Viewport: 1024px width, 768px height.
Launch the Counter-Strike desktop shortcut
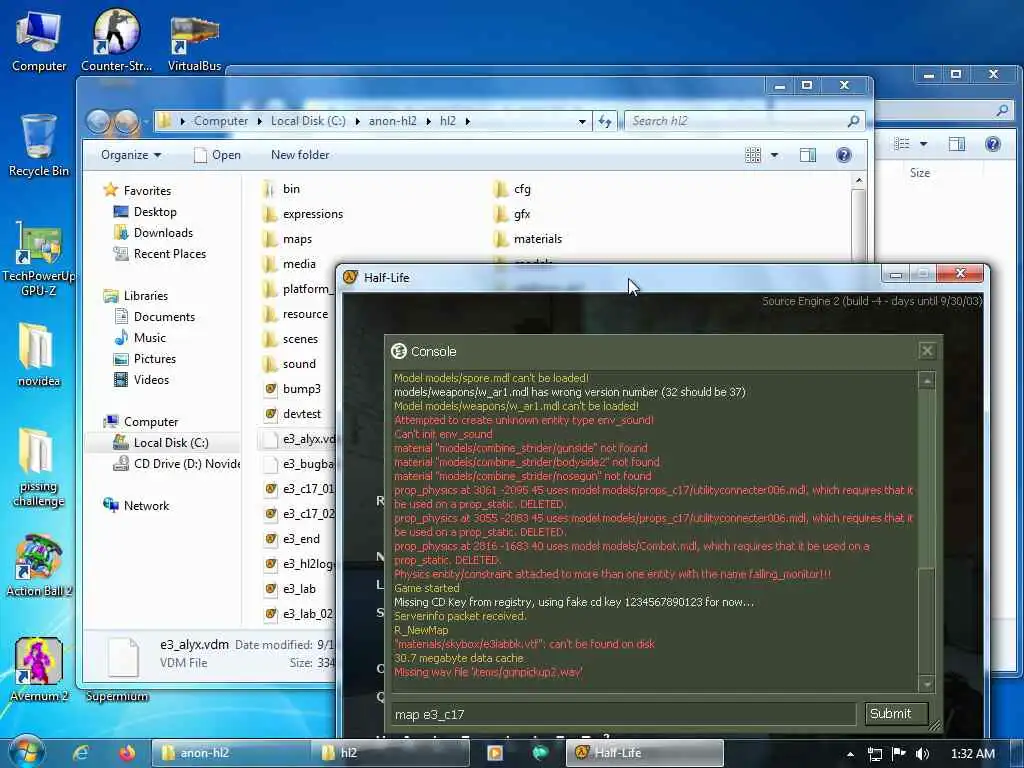pyautogui.click(x=116, y=40)
